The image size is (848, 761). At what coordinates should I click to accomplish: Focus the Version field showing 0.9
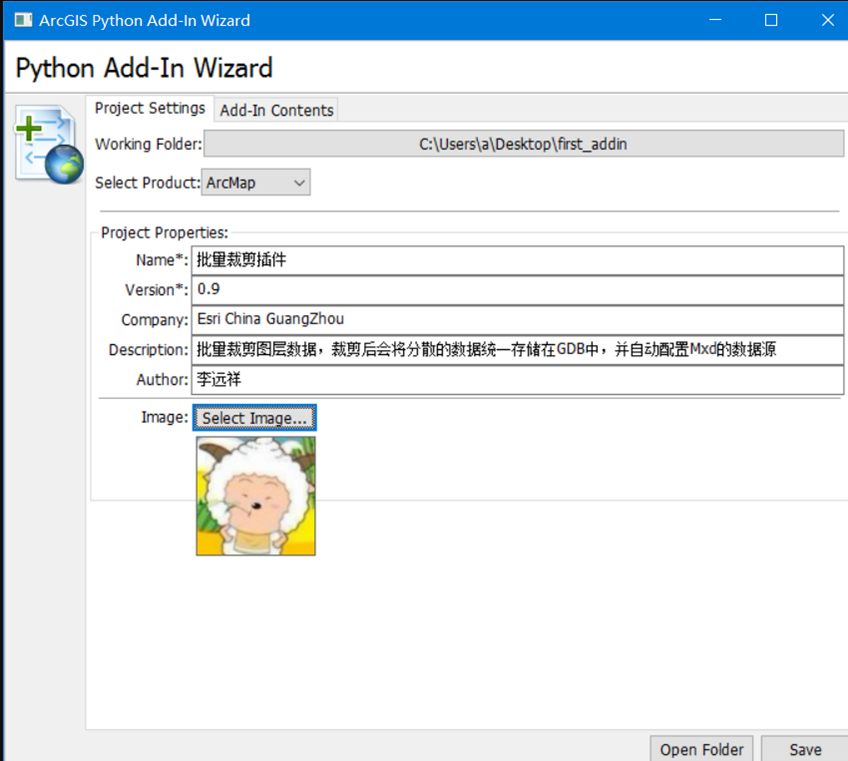pyautogui.click(x=518, y=290)
